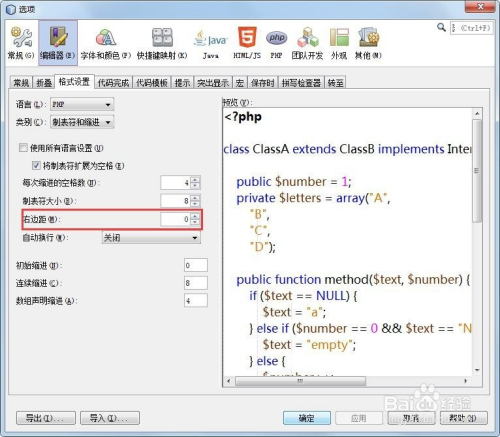Click the options filter search field

pyautogui.click(x=471, y=28)
